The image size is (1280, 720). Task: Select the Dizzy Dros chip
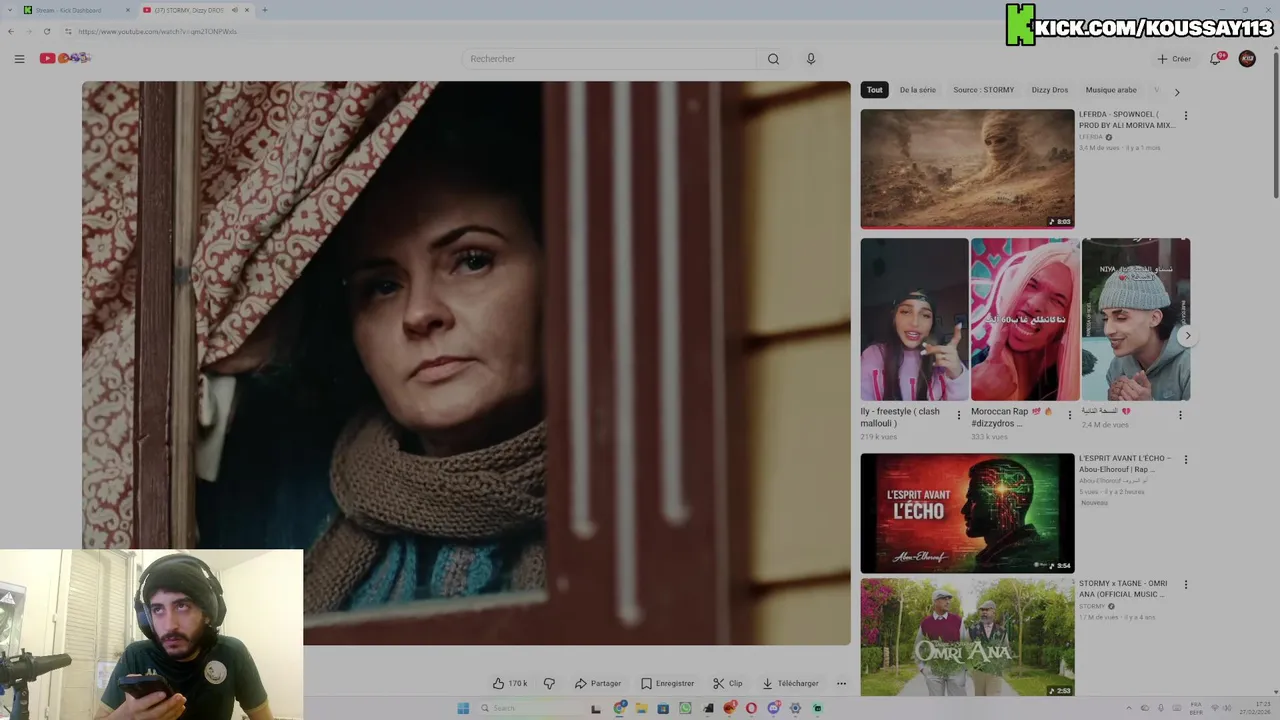click(x=1050, y=90)
